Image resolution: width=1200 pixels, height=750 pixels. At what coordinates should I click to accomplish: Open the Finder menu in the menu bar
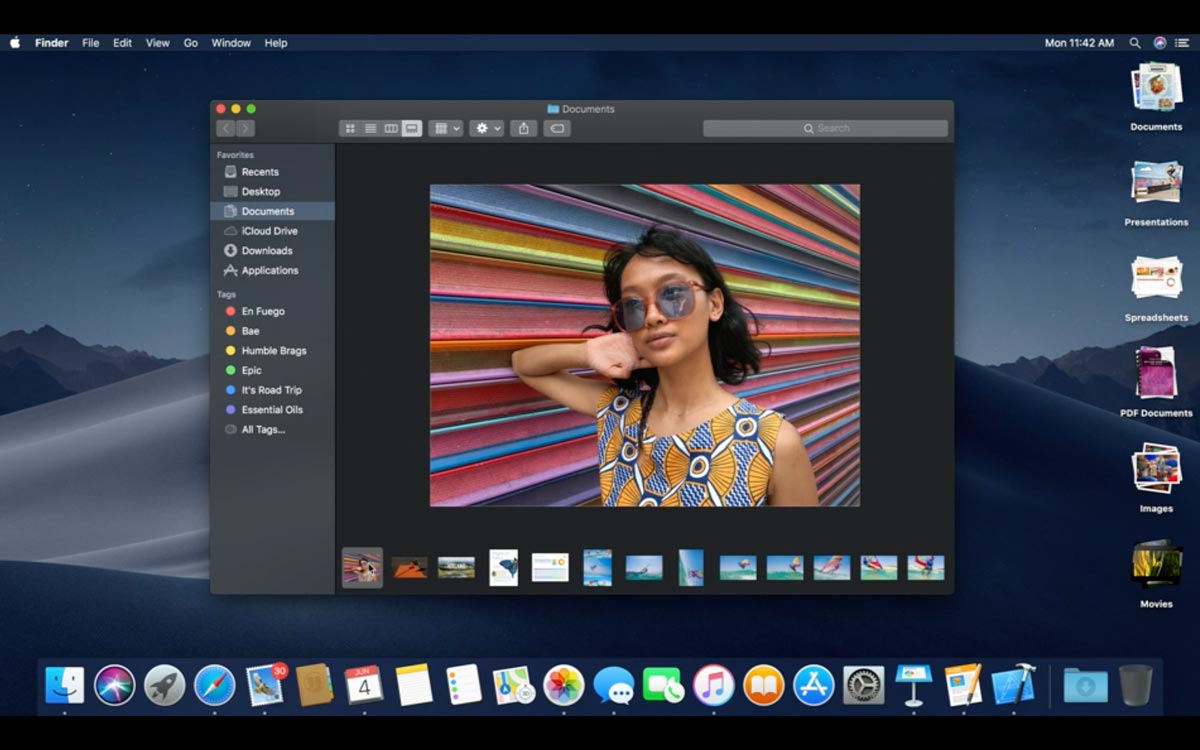tap(51, 43)
